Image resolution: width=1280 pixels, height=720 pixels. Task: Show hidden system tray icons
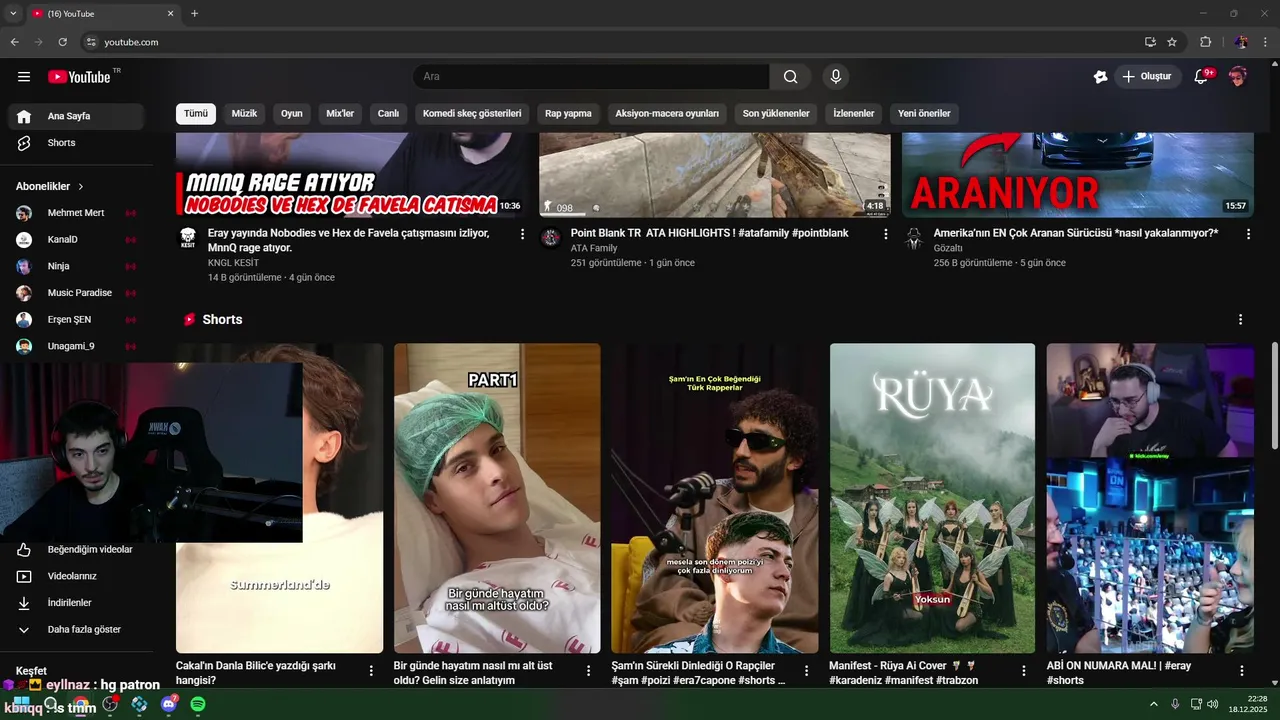point(1156,705)
